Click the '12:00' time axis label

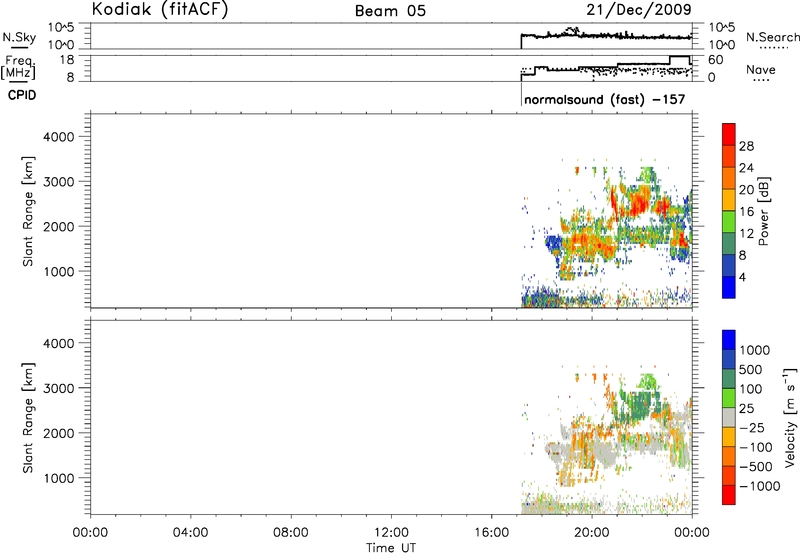tap(391, 533)
